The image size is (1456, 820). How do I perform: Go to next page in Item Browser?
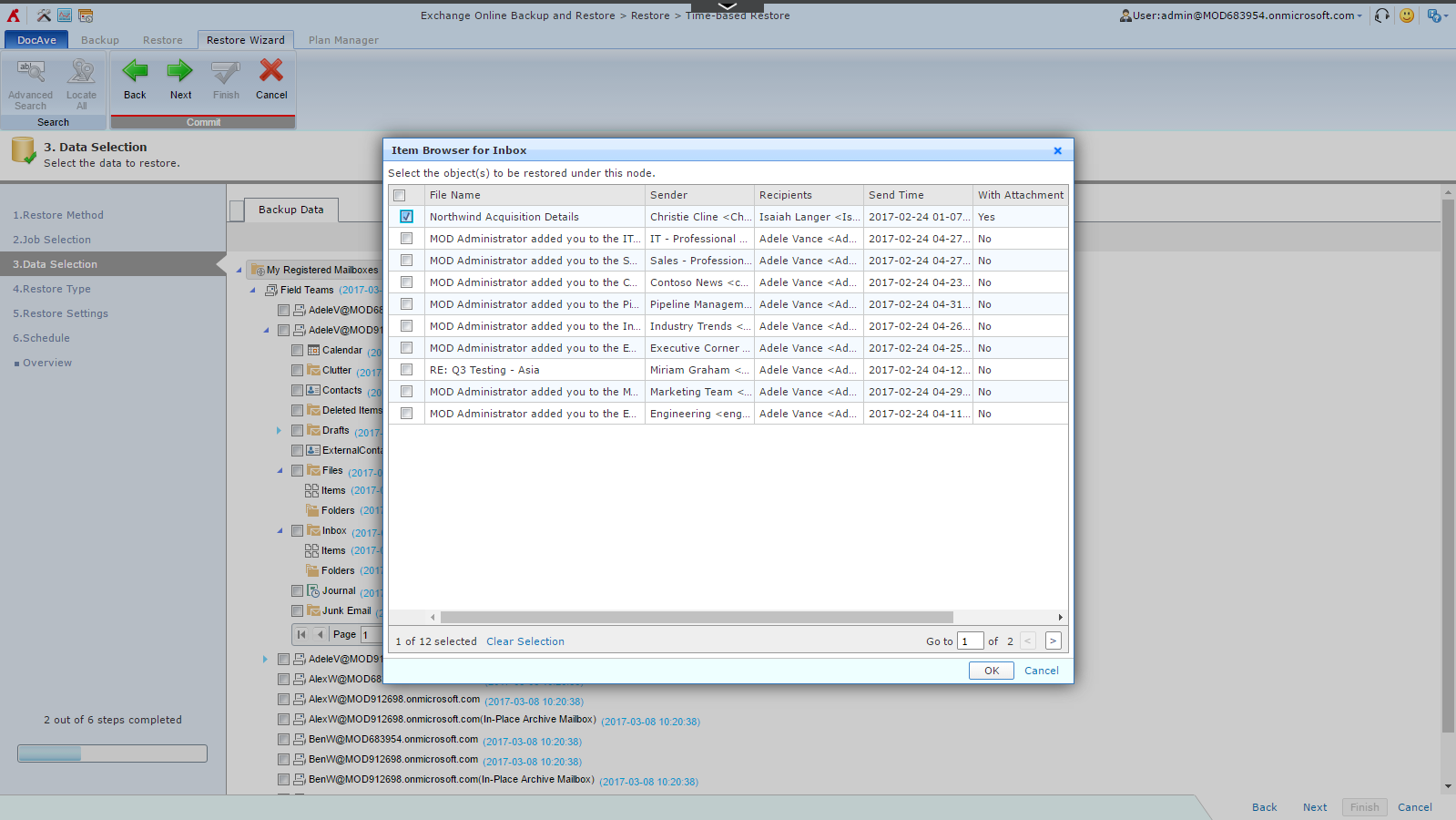coord(1053,641)
